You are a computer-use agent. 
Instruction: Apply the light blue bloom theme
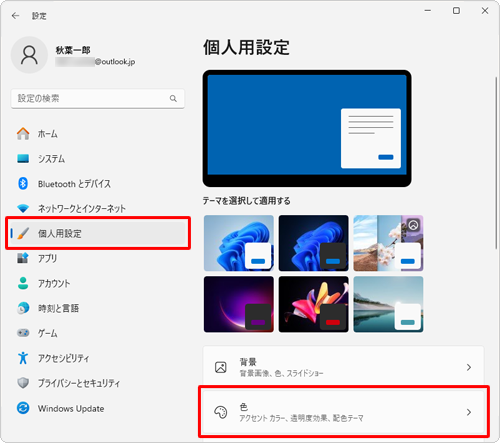pyautogui.click(x=239, y=243)
